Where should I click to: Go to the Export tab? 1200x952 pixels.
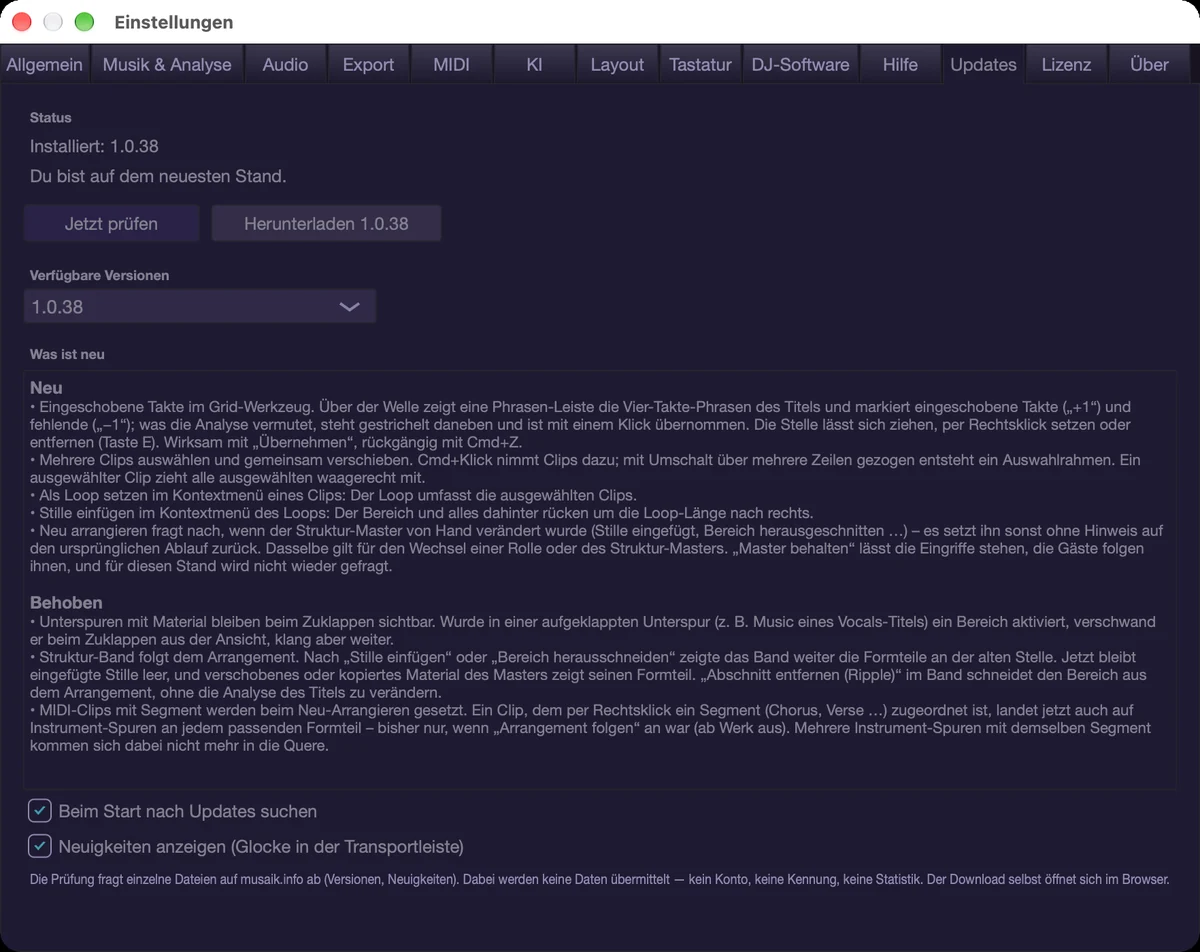(x=368, y=64)
